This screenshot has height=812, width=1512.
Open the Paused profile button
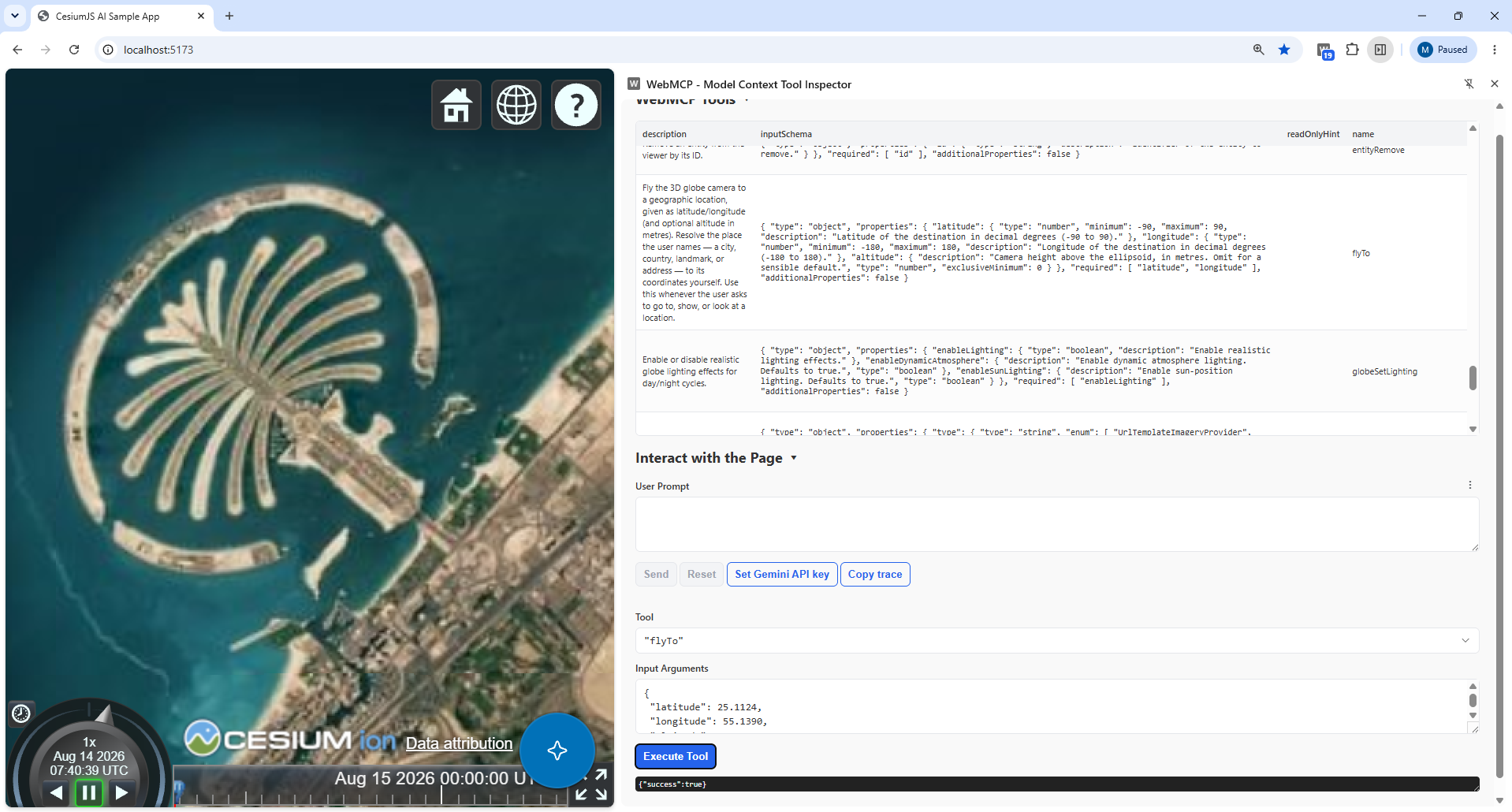1443,50
